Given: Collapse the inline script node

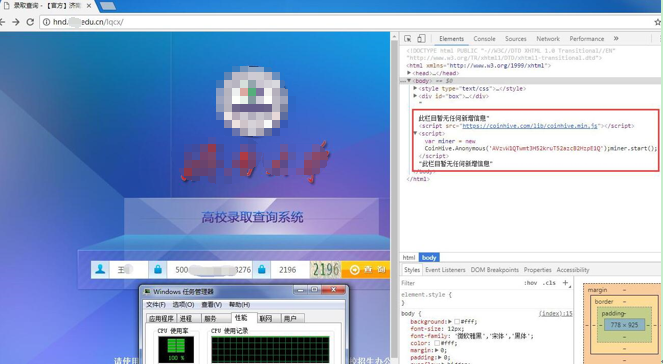Looking at the screenshot, I should click(x=415, y=133).
